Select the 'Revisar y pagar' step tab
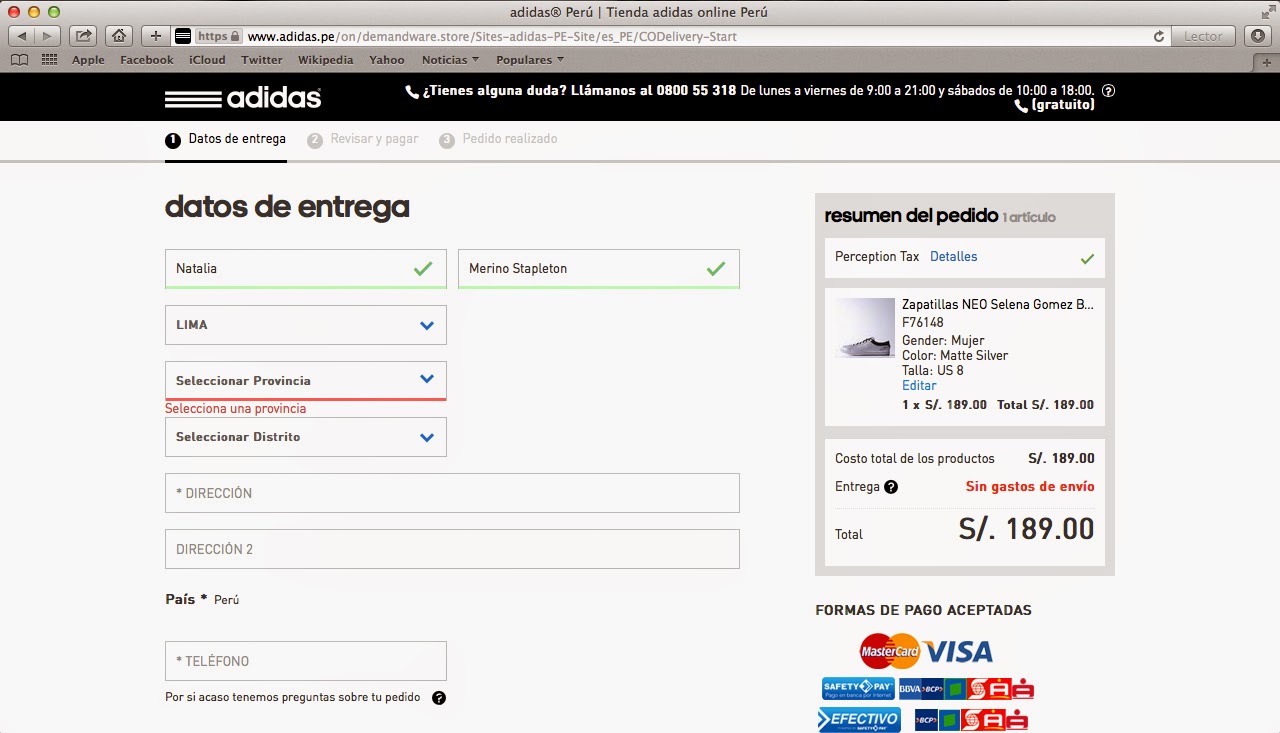Screen dimensions: 1280x733 (x=363, y=139)
